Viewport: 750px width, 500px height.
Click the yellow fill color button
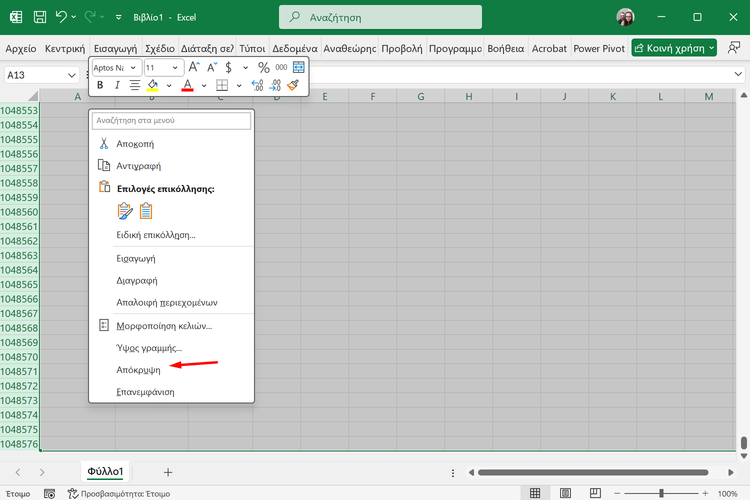pyautogui.click(x=153, y=86)
